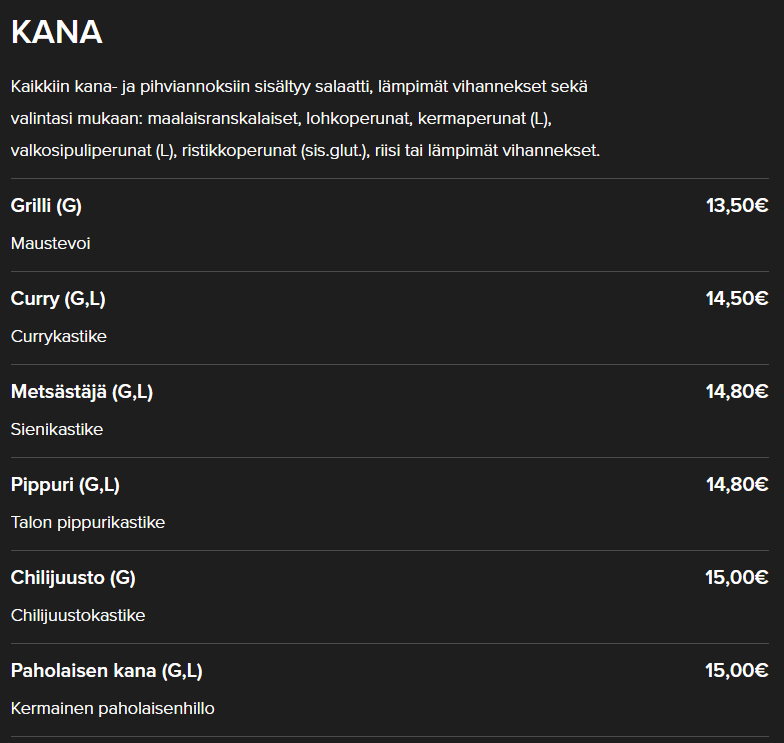784x743 pixels.
Task: Open the Paholaisen kana (G,L) item
Action: pos(106,670)
